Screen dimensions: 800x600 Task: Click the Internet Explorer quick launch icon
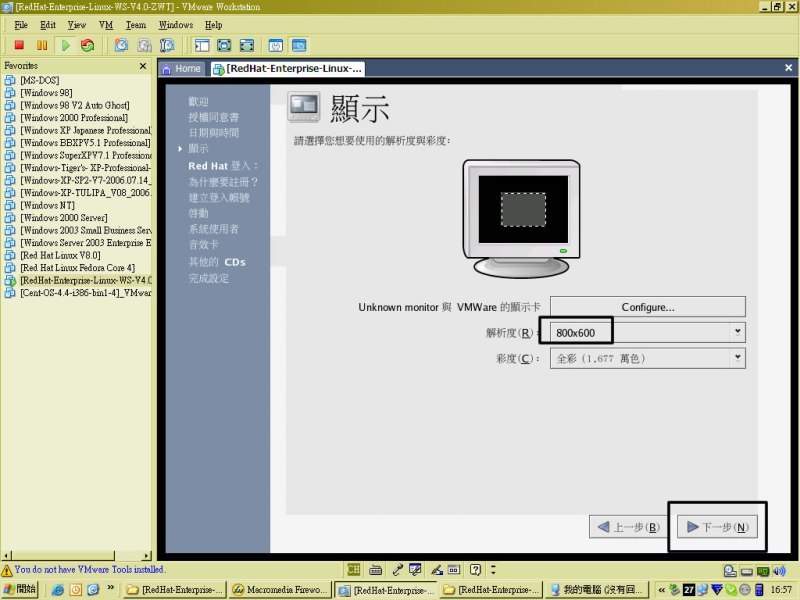(x=58, y=590)
